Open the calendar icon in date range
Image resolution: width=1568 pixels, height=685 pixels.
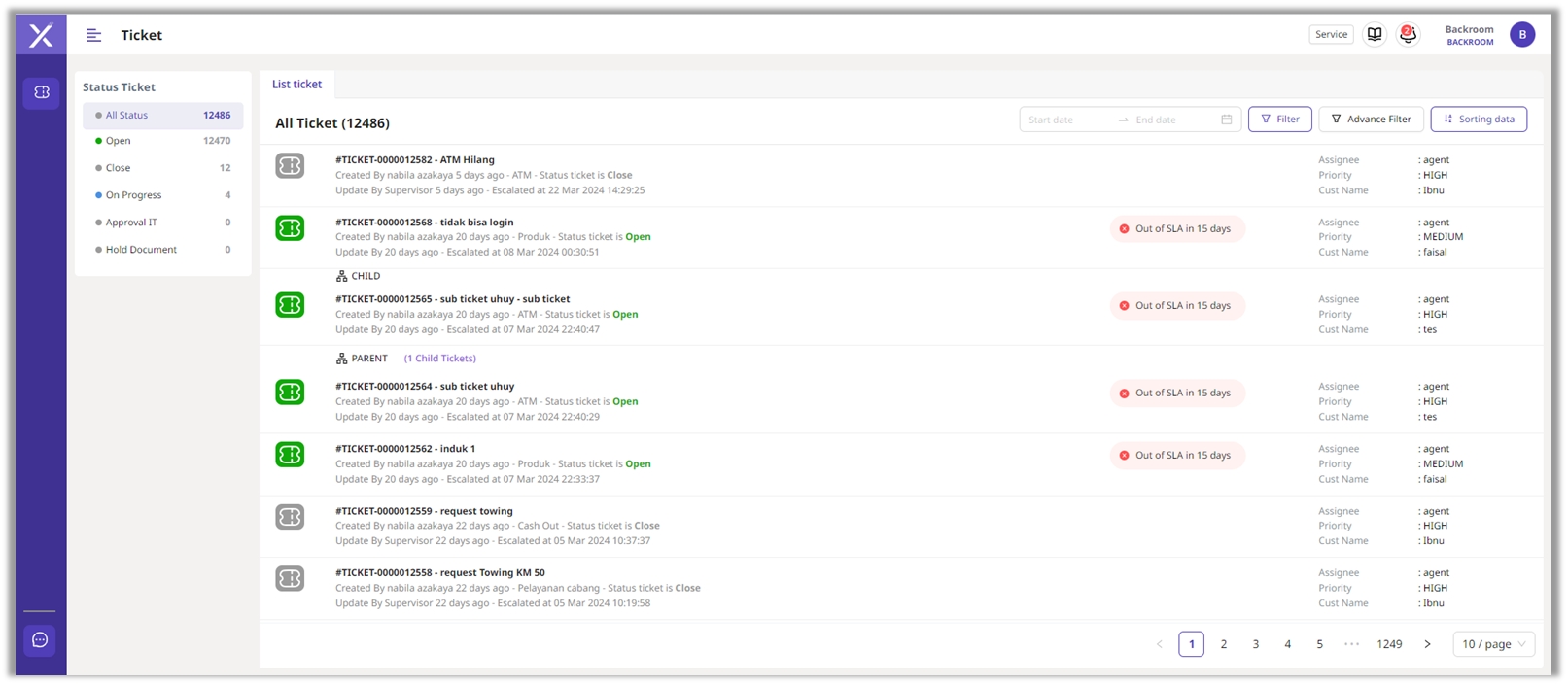point(1227,120)
